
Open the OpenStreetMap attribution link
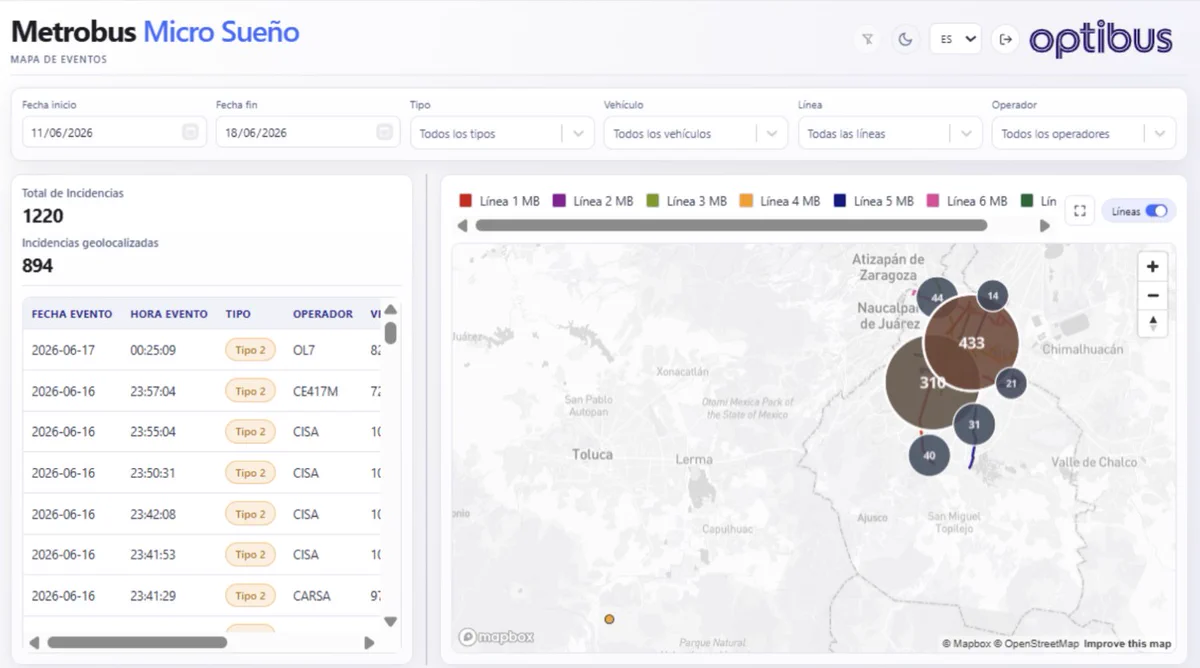(1036, 644)
